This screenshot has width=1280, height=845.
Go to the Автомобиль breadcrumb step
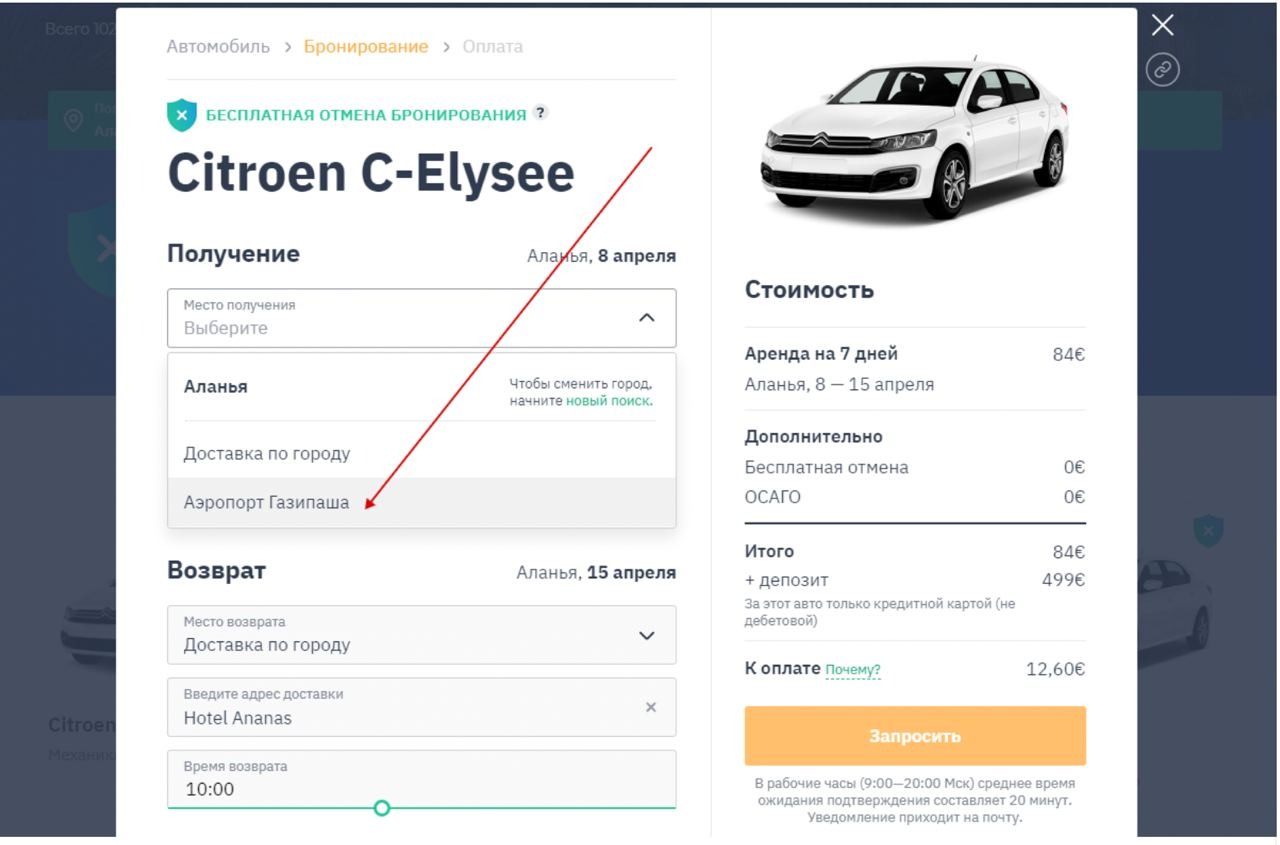[x=218, y=47]
